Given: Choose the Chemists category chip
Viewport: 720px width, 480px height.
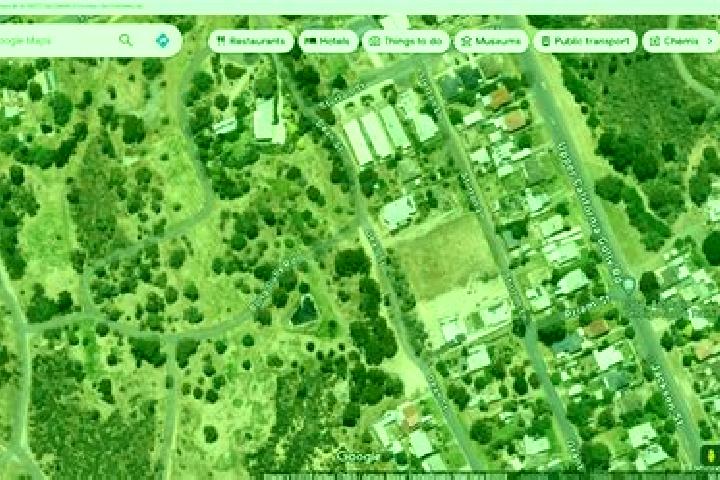Looking at the screenshot, I should coord(675,41).
